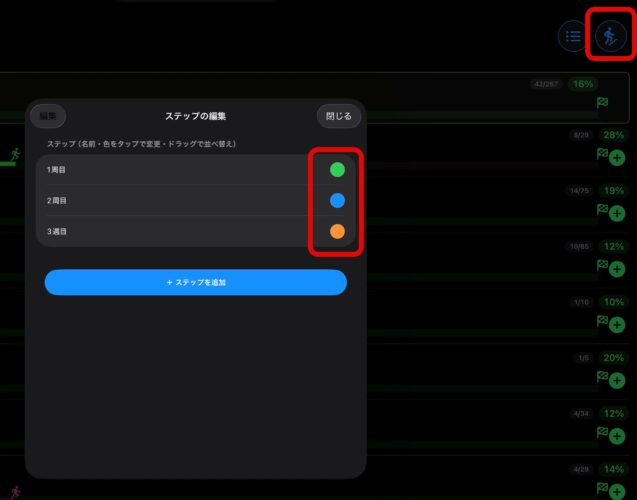Select the 2周目 step name

(56, 200)
